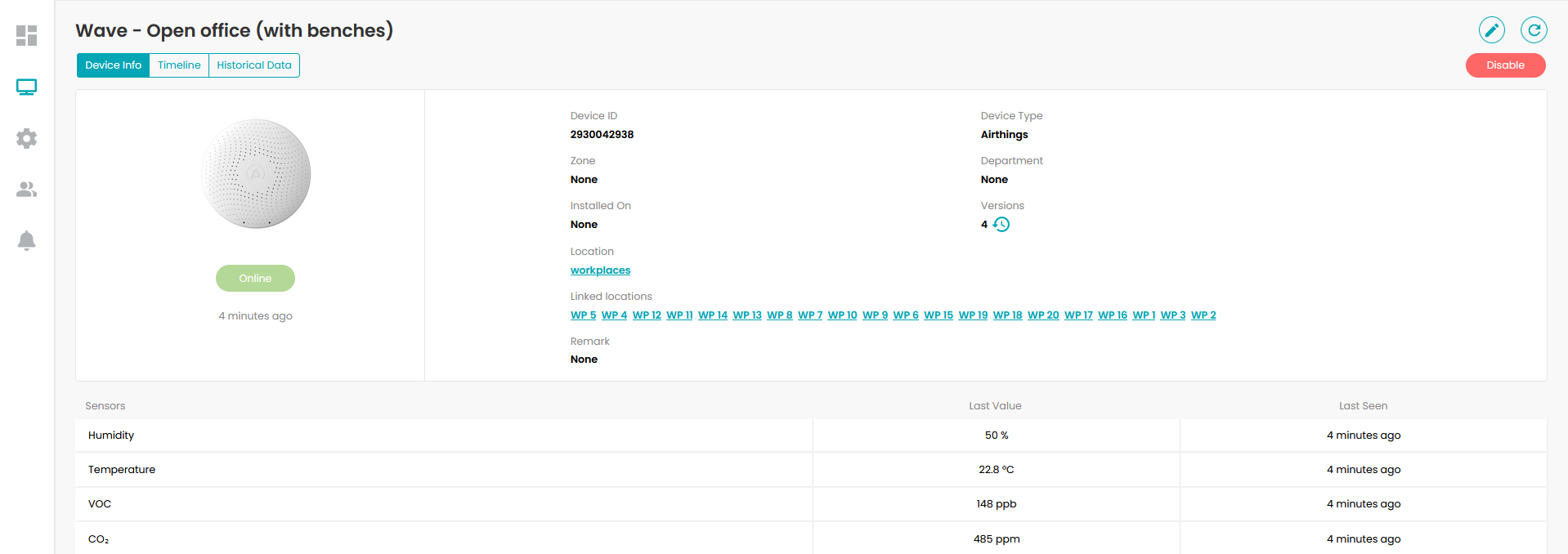Viewport: 1568px width, 554px height.
Task: Open linked location WP 5
Action: tap(583, 315)
